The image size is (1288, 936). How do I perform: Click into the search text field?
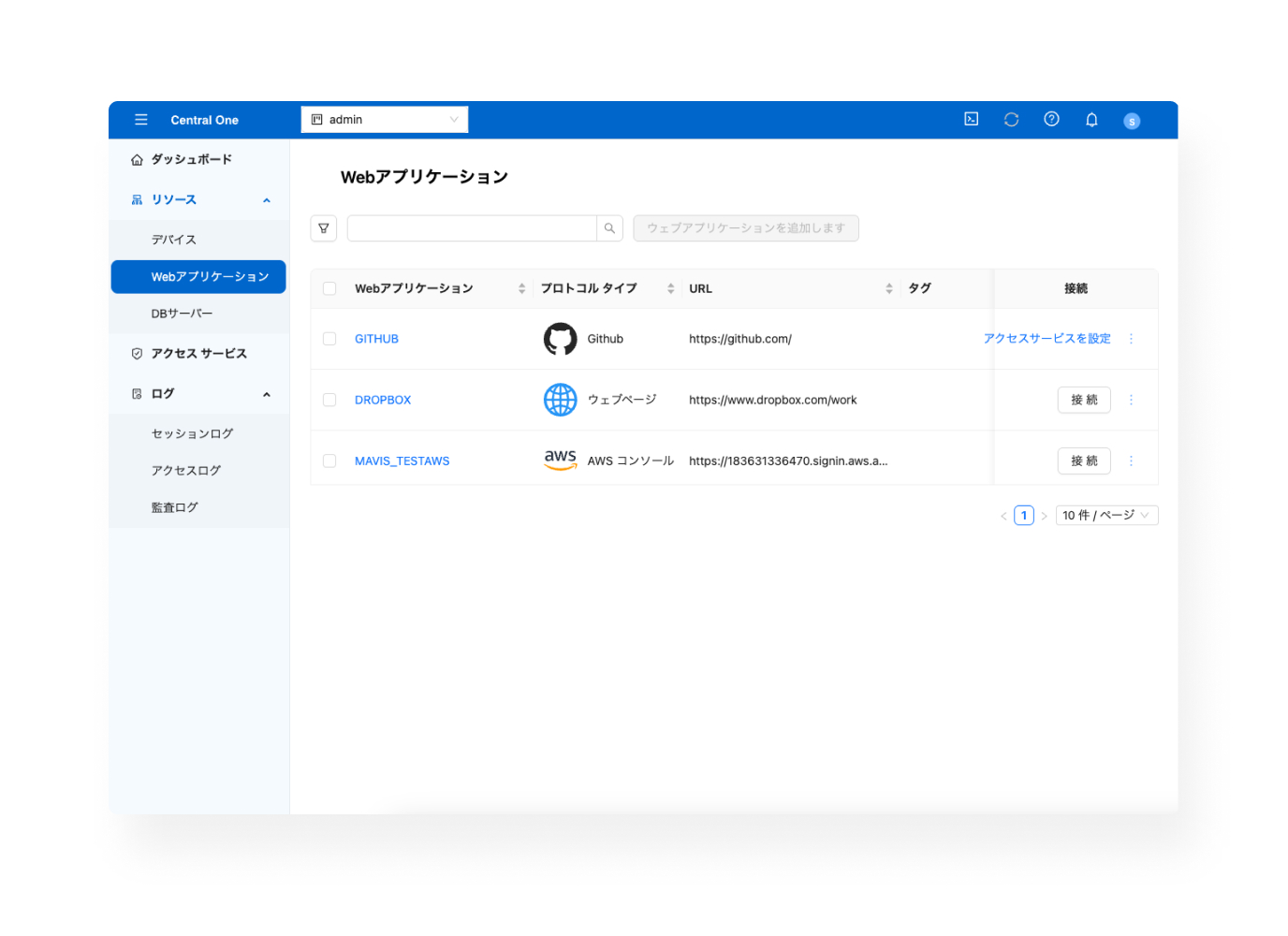point(472,228)
